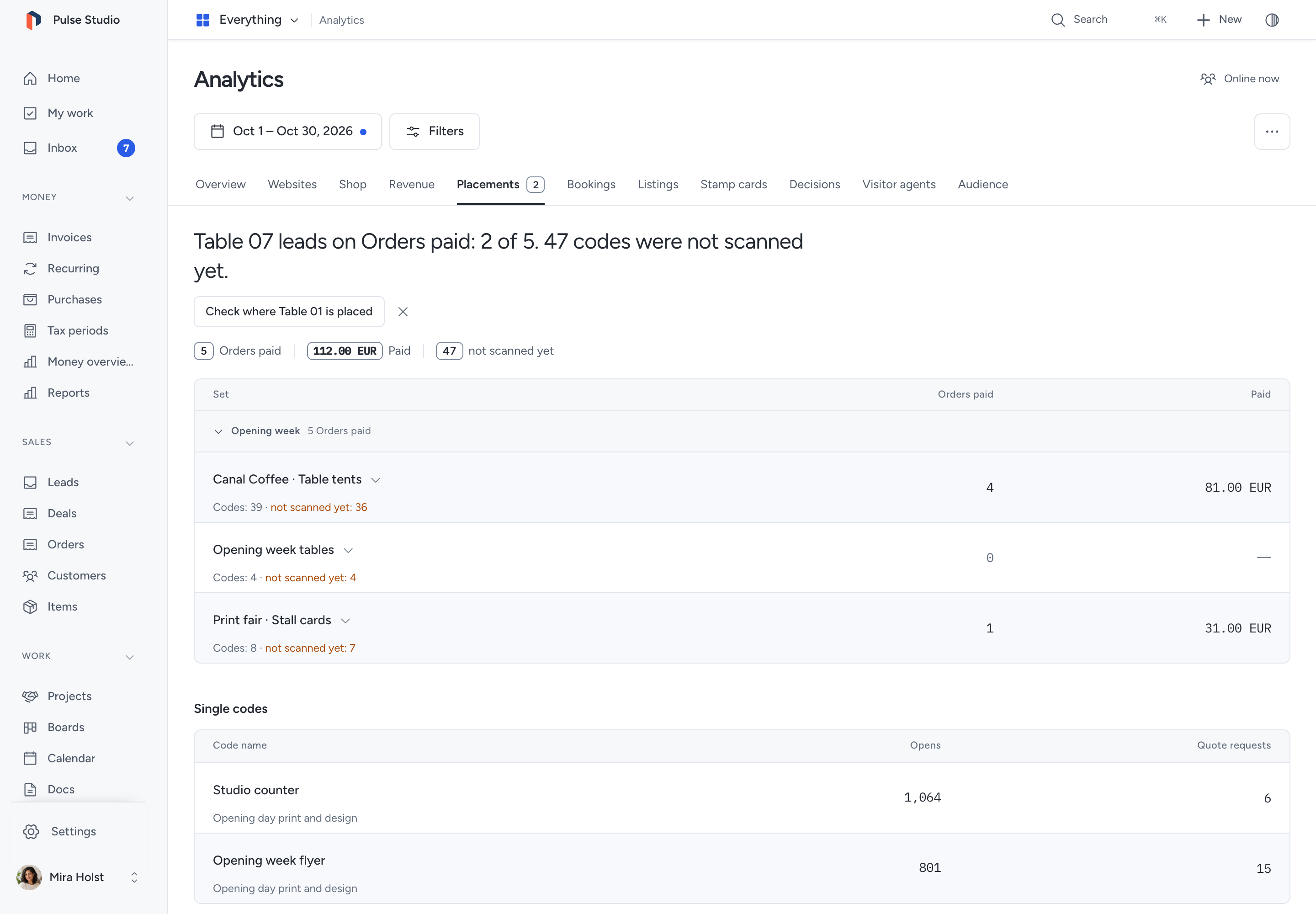Click the Quote requests column header
The width and height of the screenshot is (1316, 914).
pyautogui.click(x=1234, y=746)
